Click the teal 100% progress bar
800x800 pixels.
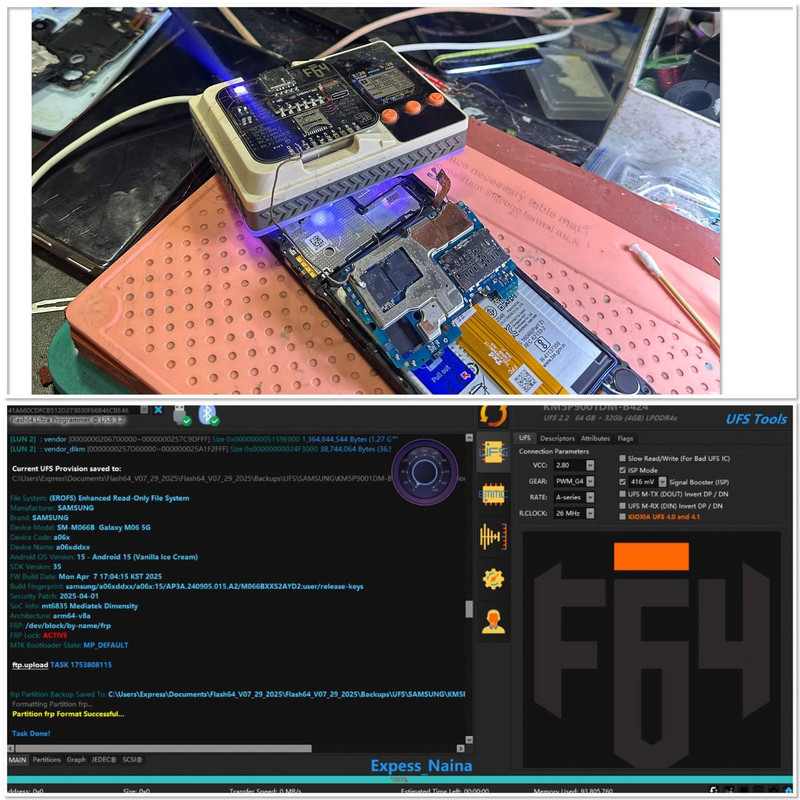click(400, 780)
